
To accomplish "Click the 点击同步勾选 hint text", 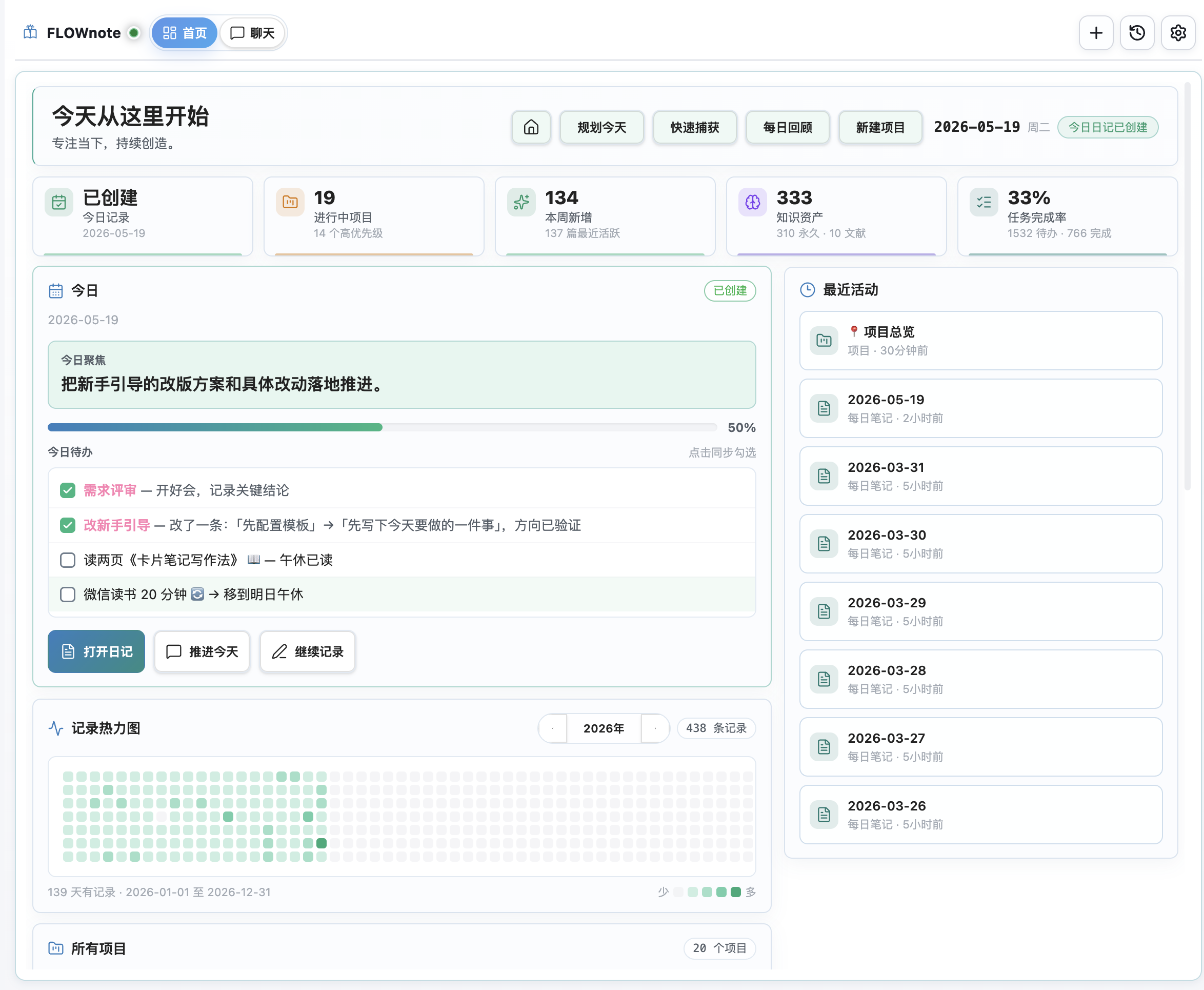I will coord(721,453).
